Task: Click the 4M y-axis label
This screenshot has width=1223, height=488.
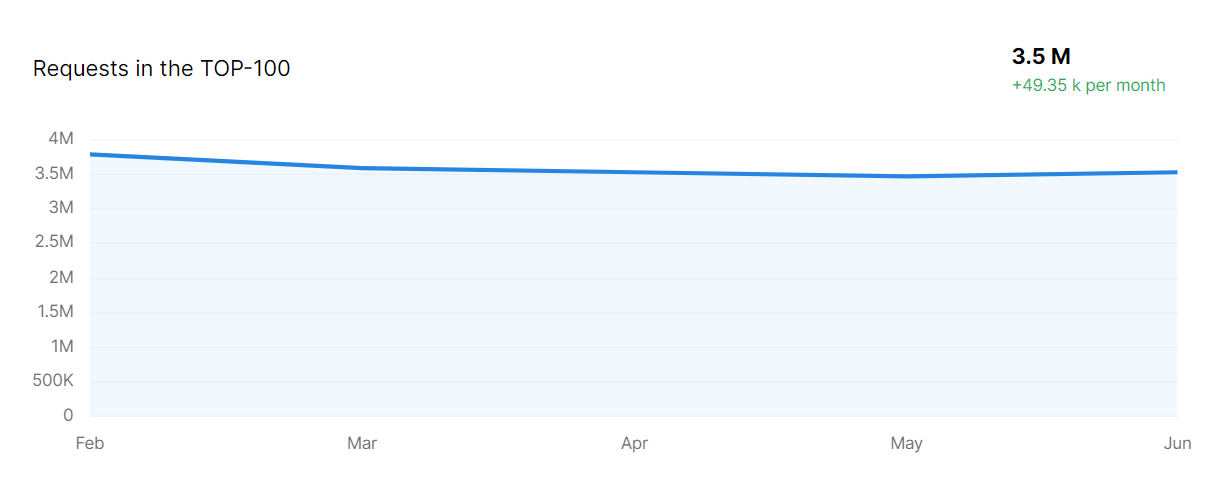Action: [61, 139]
